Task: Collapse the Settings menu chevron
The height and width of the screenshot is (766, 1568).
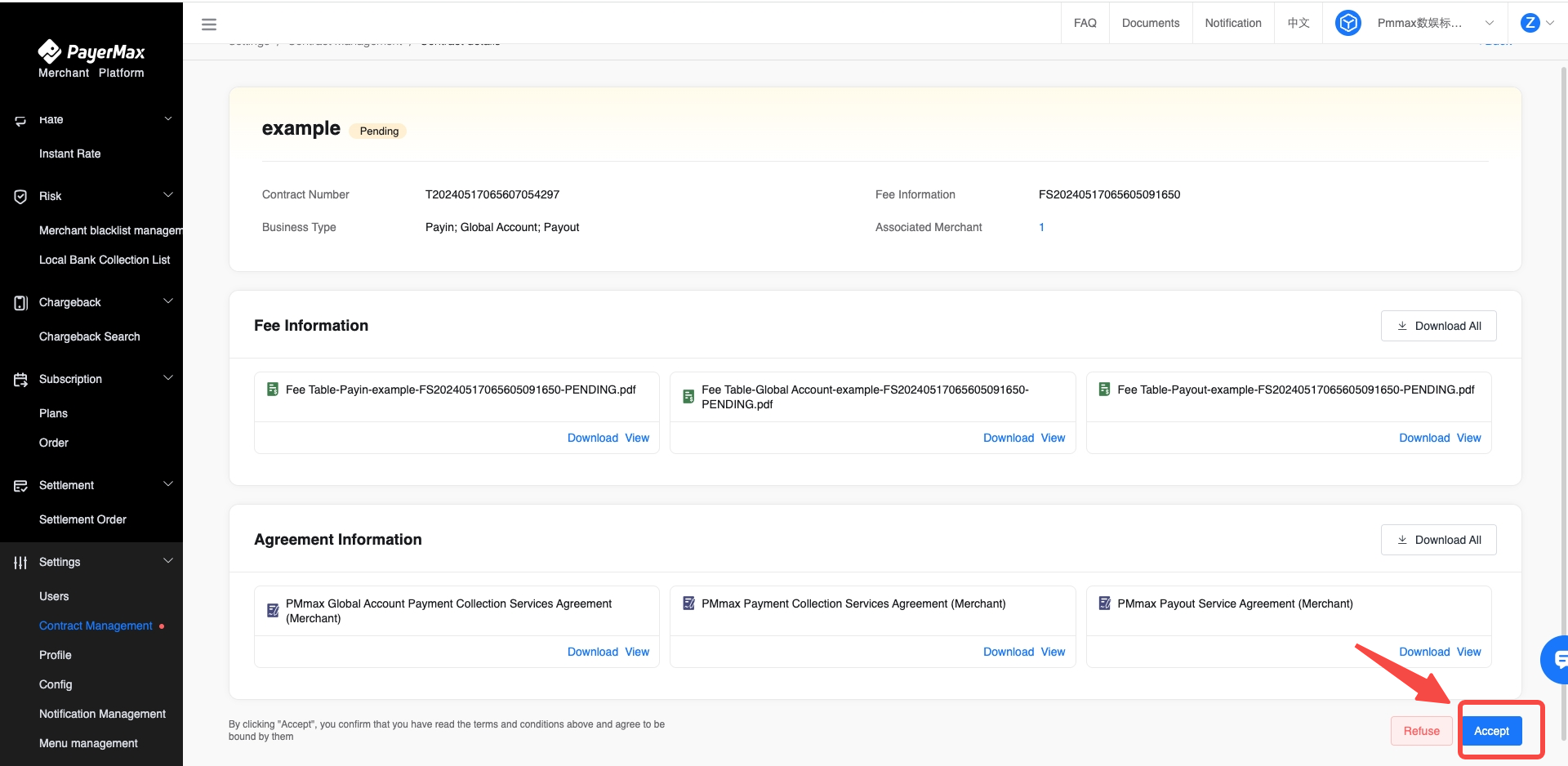Action: tap(168, 561)
